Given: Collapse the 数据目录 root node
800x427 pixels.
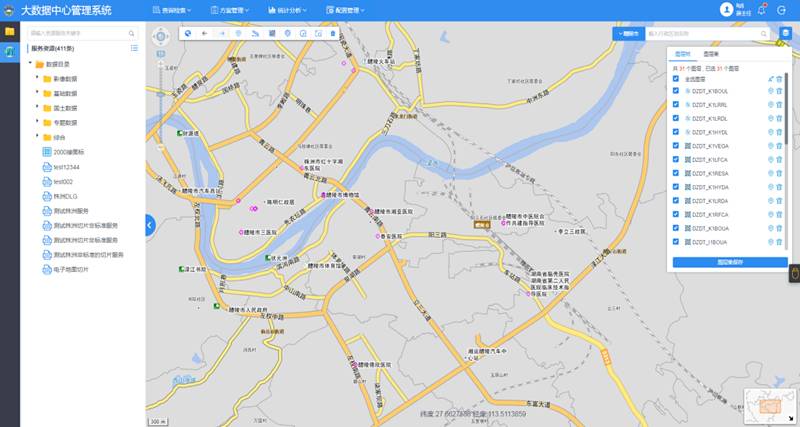Looking at the screenshot, I should [x=30, y=63].
